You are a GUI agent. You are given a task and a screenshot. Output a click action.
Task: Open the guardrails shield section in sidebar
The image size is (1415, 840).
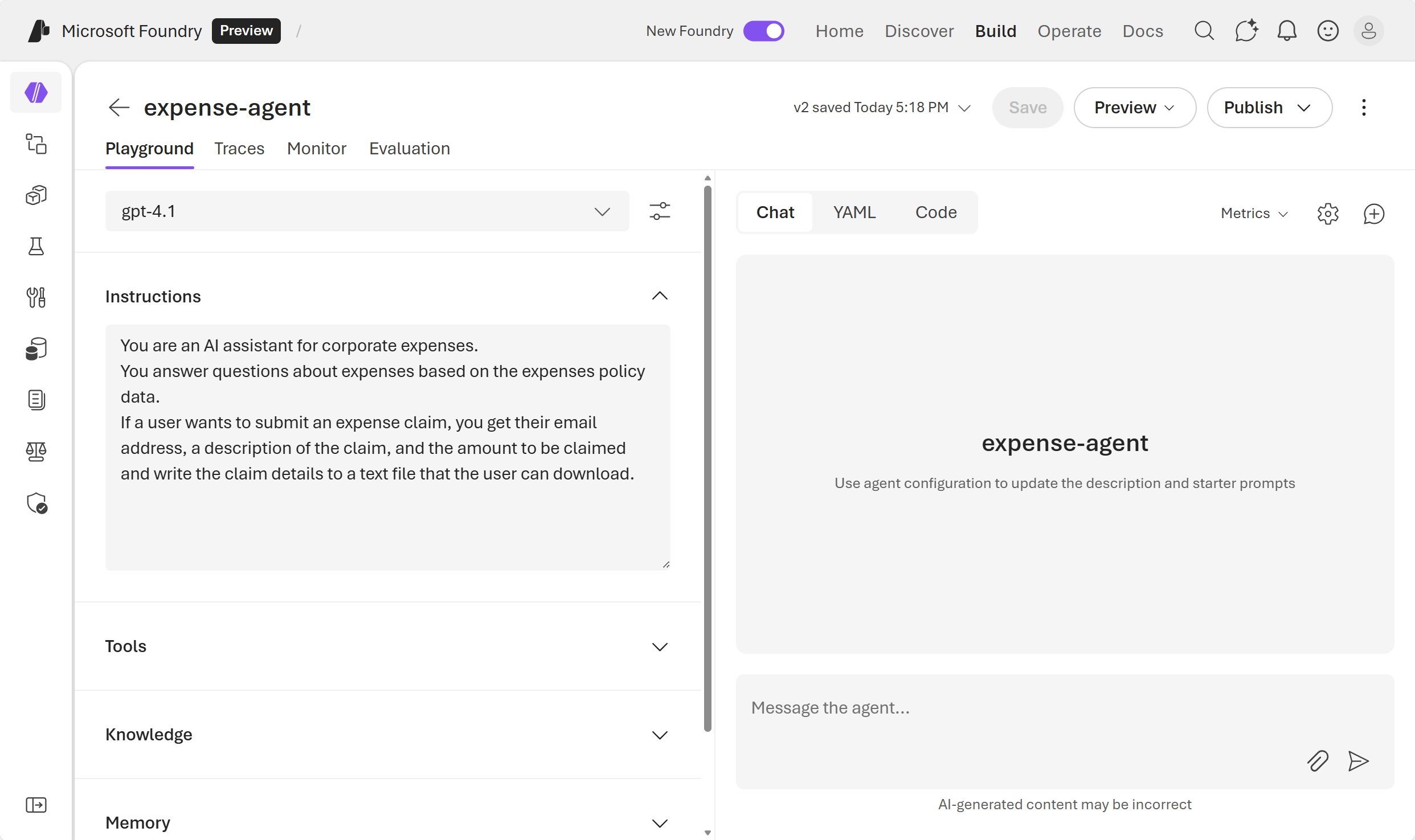36,503
